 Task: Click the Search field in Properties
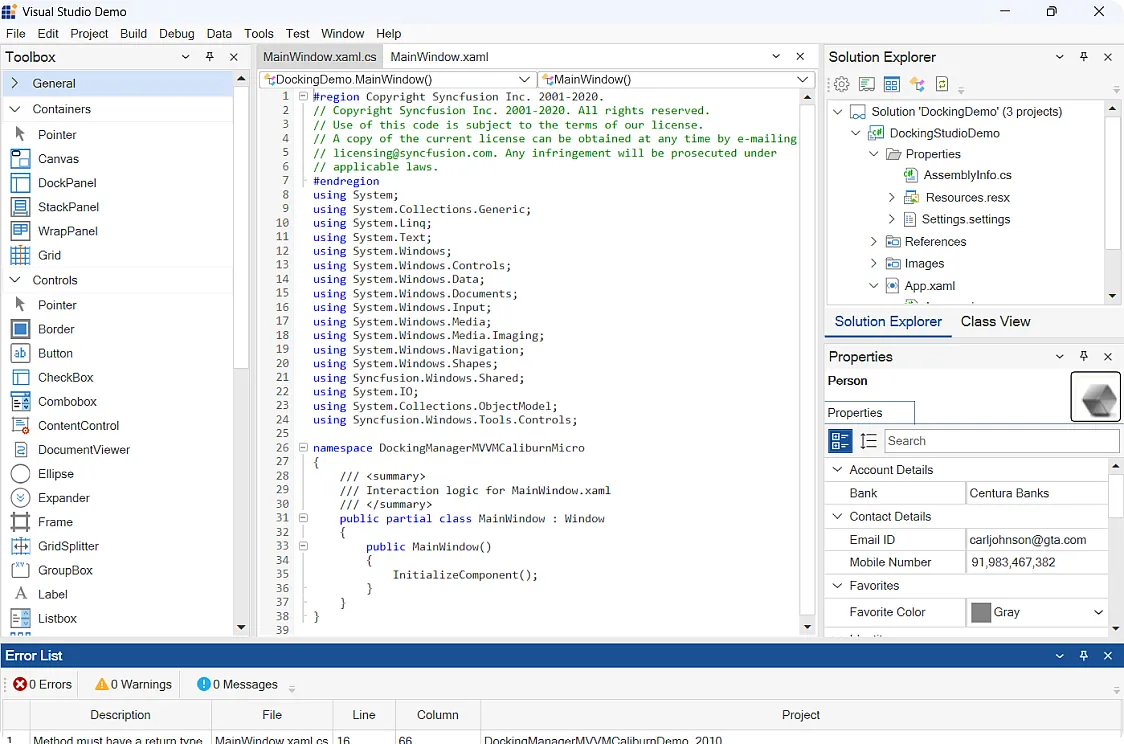point(1001,441)
